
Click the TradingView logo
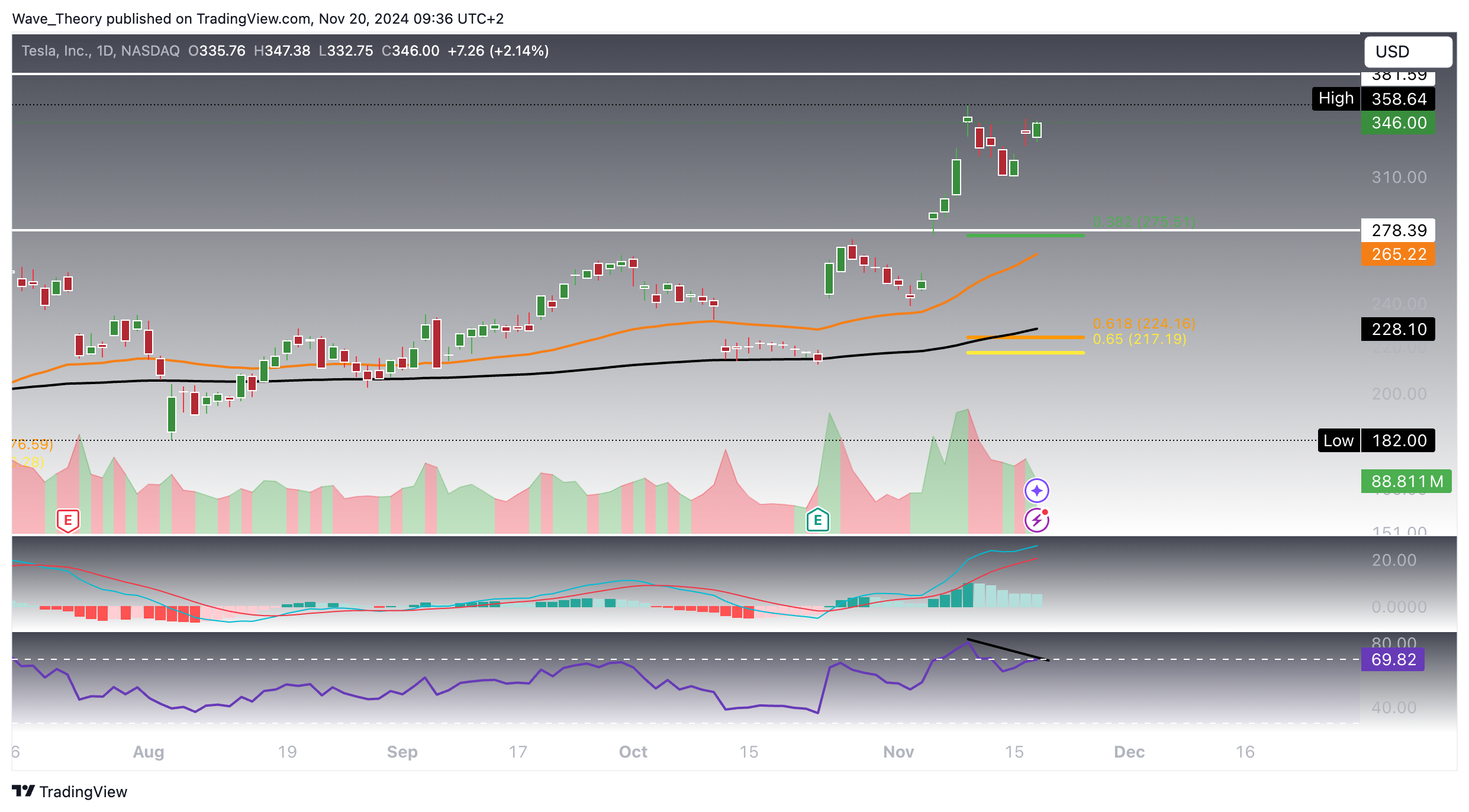[69, 791]
